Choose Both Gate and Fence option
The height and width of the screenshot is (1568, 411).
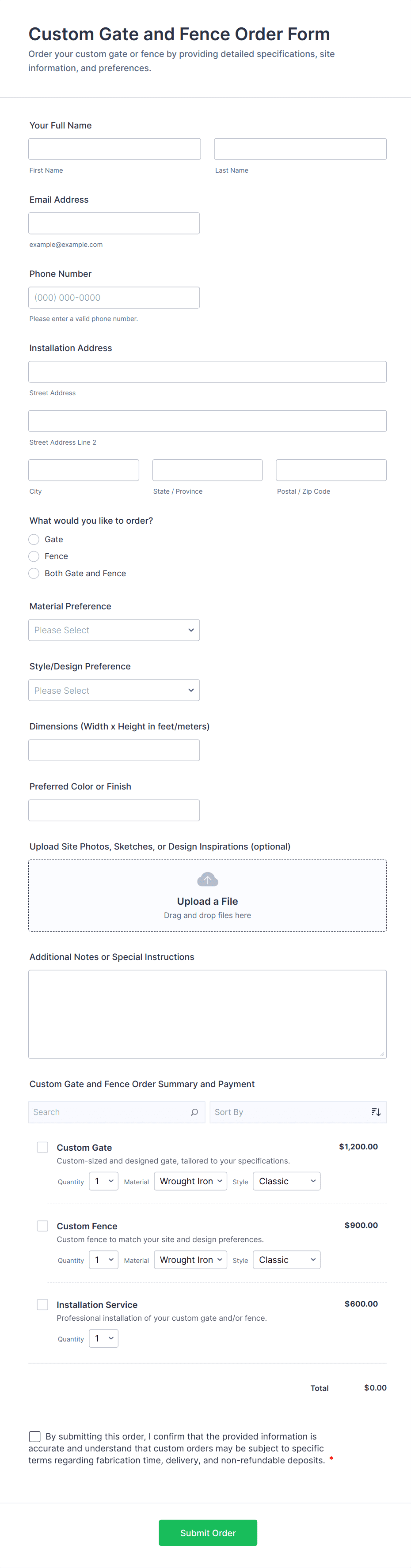point(34,574)
